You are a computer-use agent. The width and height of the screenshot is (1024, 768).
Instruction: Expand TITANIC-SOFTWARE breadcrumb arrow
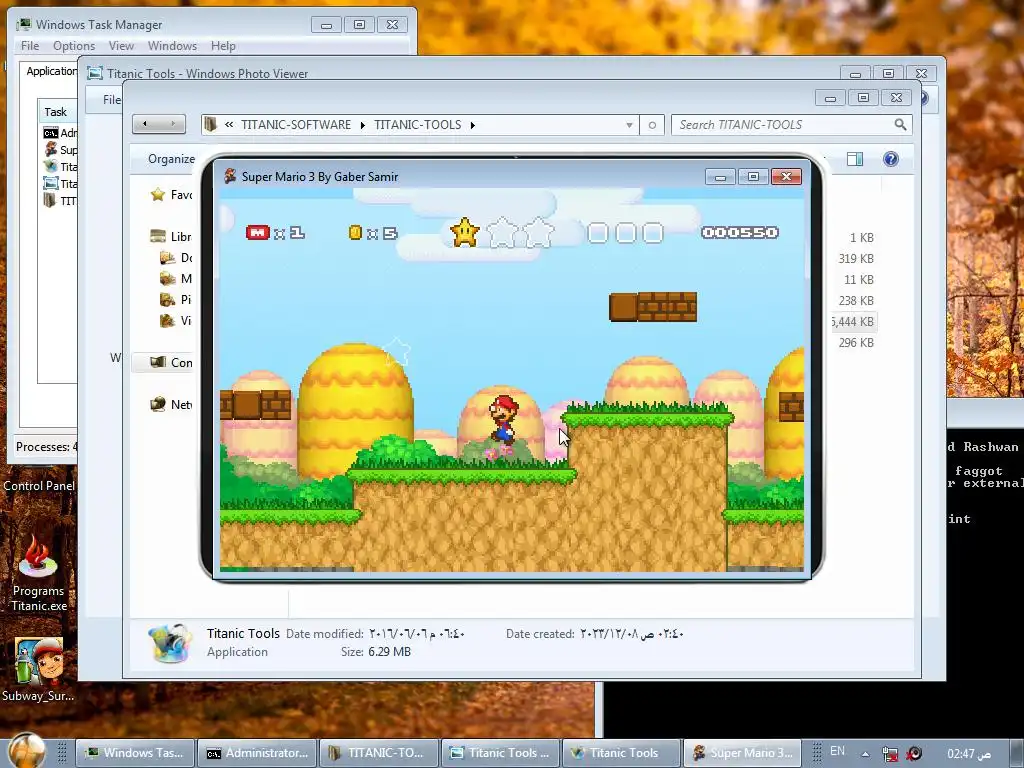(362, 125)
